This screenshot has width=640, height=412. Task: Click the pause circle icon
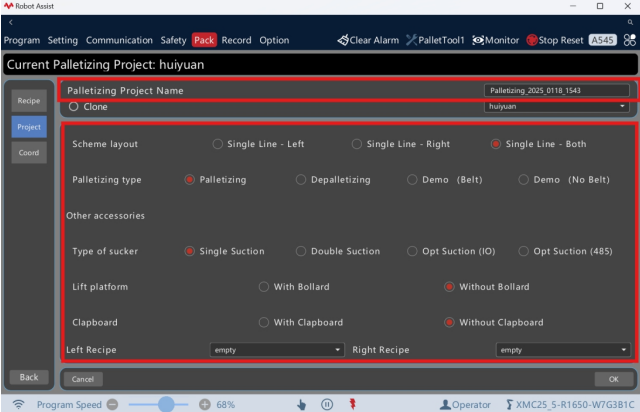tap(327, 405)
